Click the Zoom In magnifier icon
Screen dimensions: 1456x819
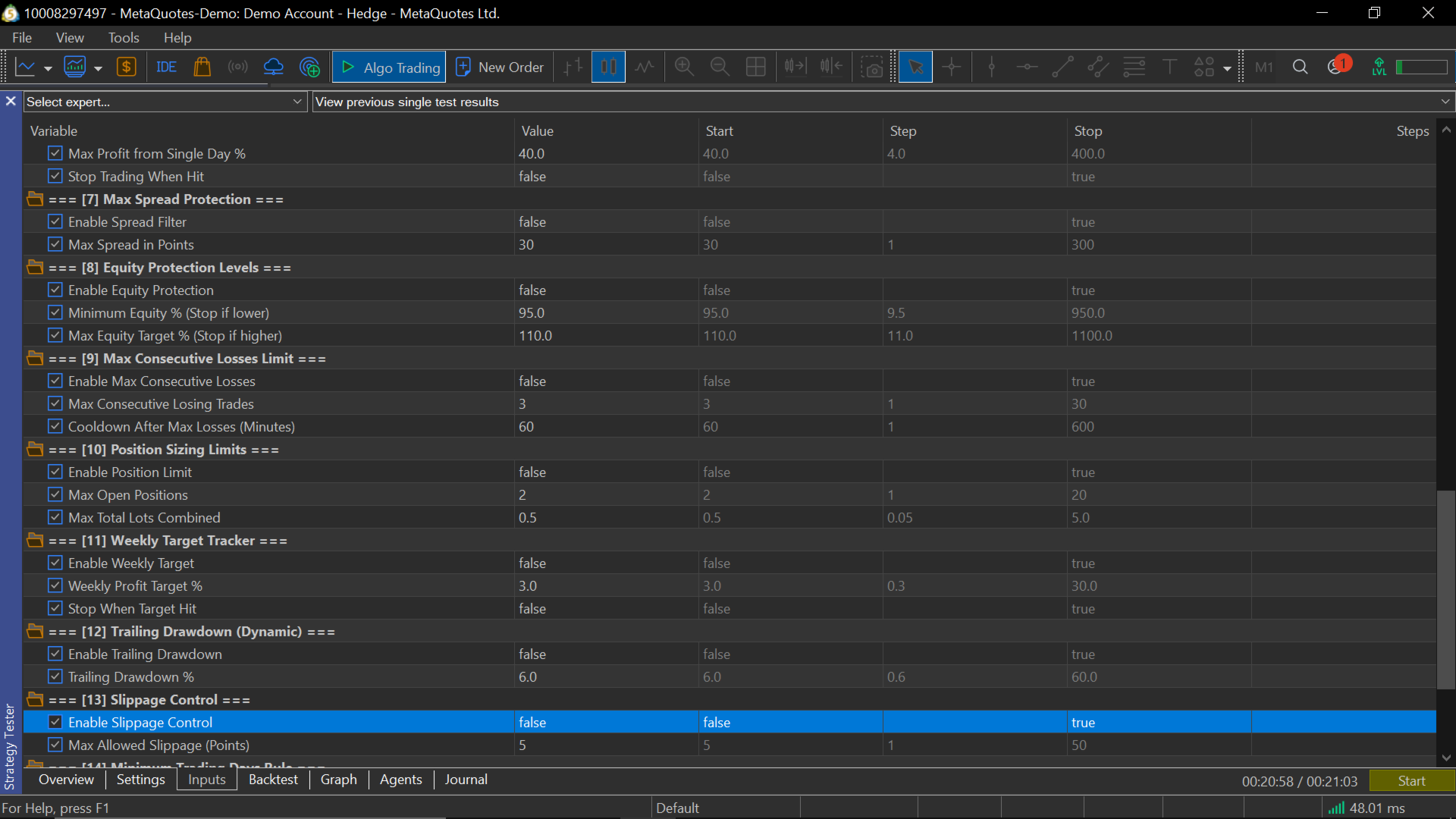(x=684, y=67)
